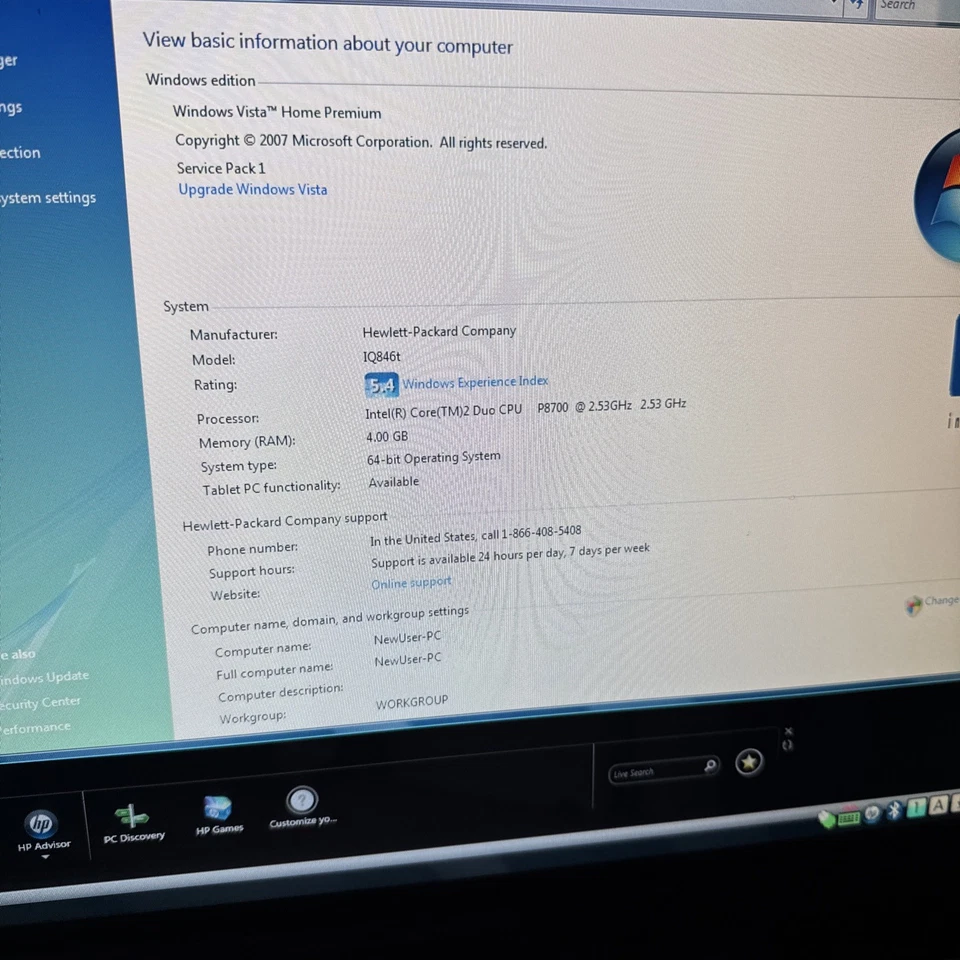Open the Online support link
The width and height of the screenshot is (960, 960).
coord(410,582)
